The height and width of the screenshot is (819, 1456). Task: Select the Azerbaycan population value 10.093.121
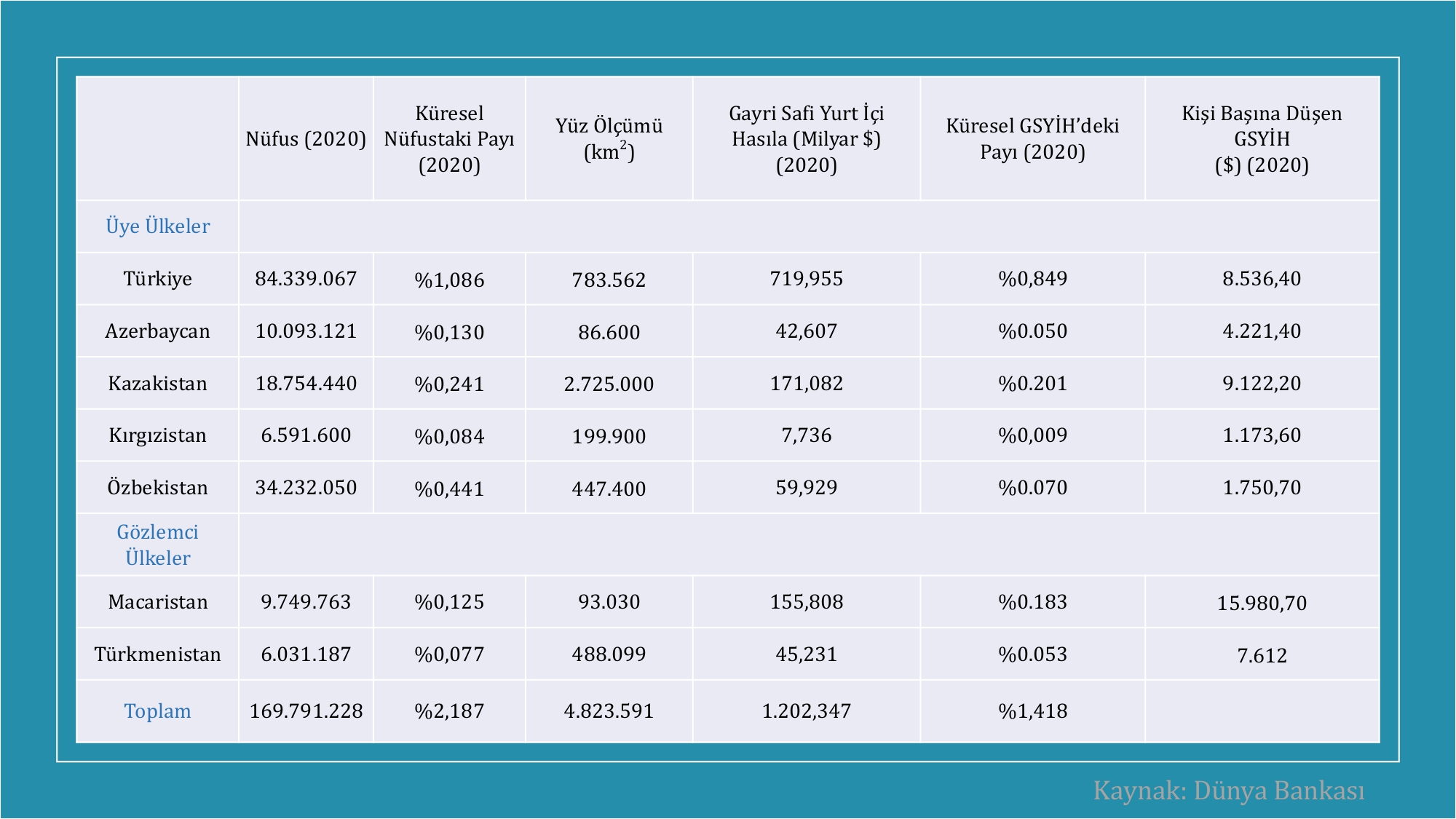tap(306, 331)
